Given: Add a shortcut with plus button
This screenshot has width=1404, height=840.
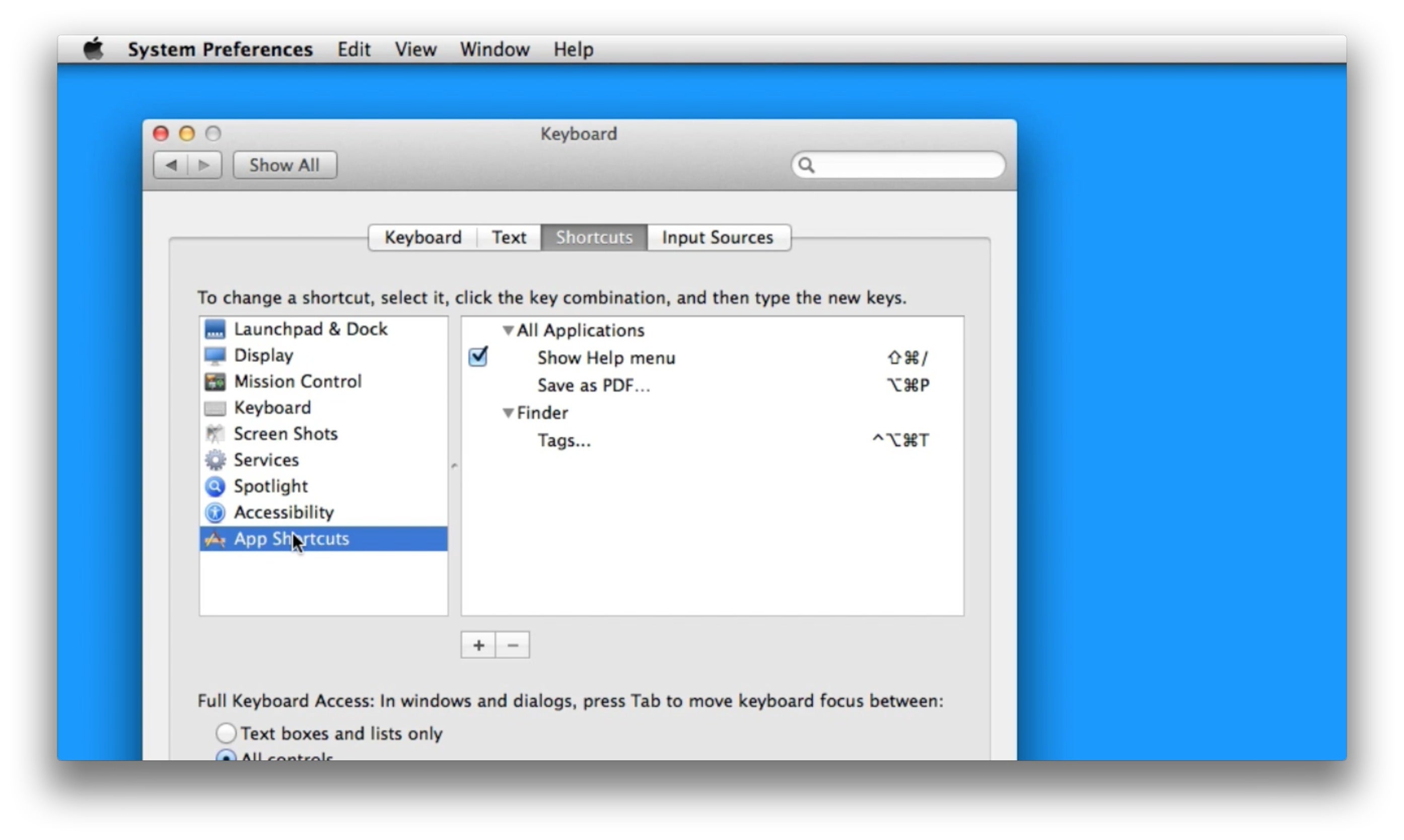Looking at the screenshot, I should pyautogui.click(x=478, y=645).
